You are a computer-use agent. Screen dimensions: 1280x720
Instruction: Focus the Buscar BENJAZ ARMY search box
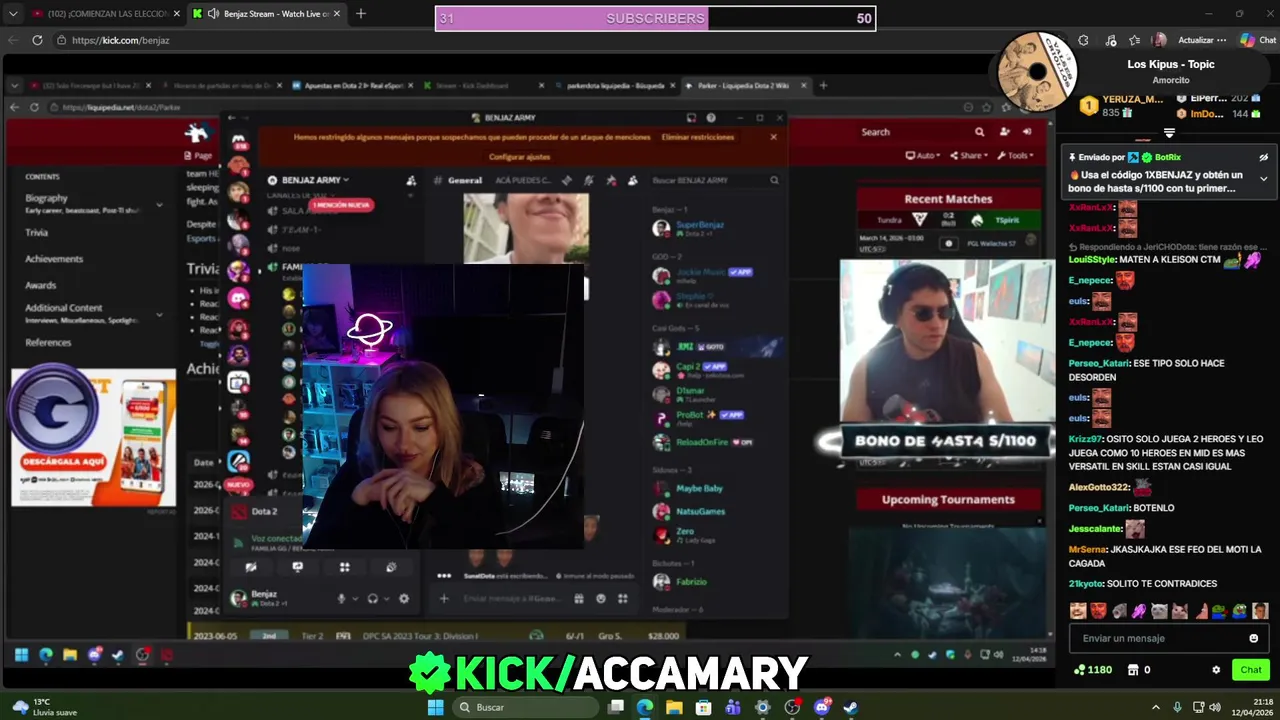(714, 180)
